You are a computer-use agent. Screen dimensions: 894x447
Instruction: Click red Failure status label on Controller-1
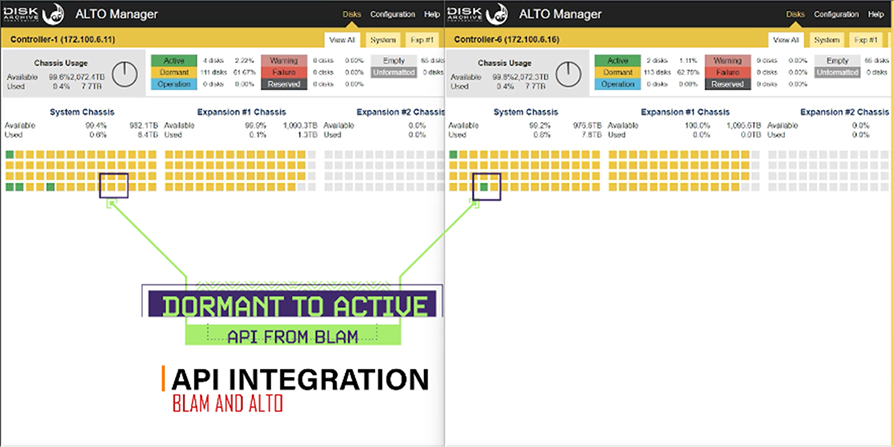283,72
